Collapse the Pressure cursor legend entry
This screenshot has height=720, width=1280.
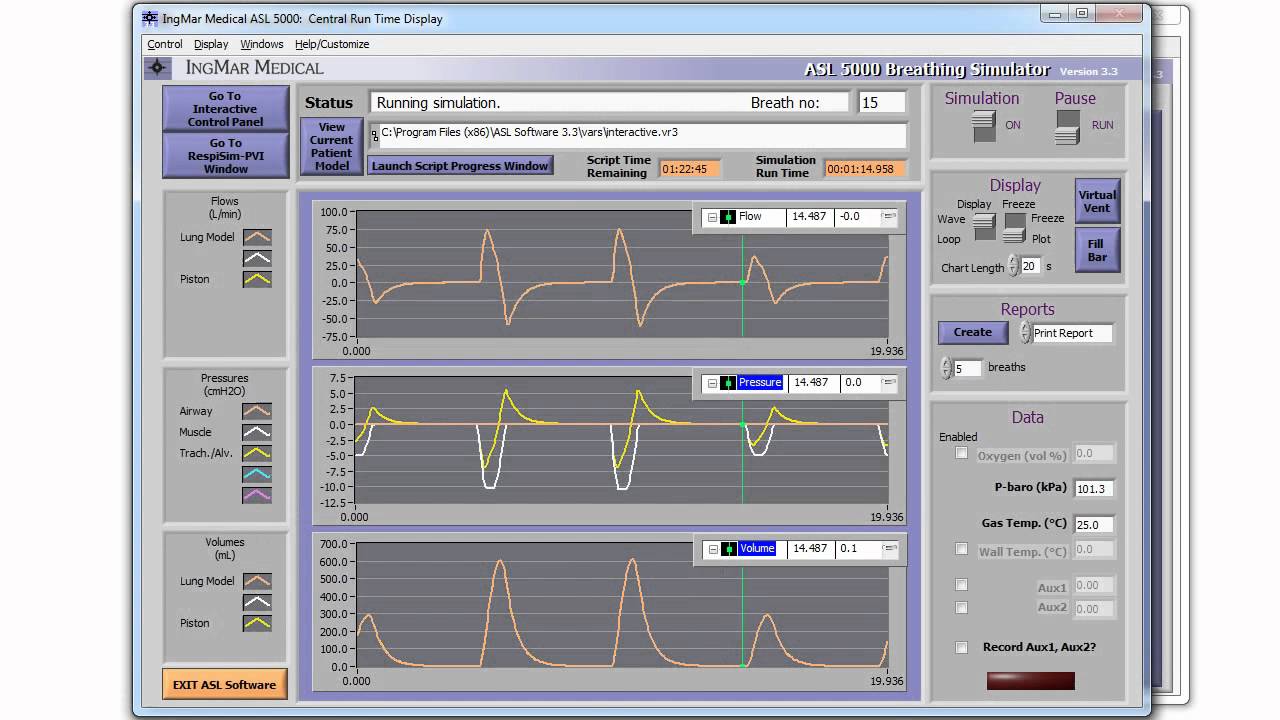(712, 383)
